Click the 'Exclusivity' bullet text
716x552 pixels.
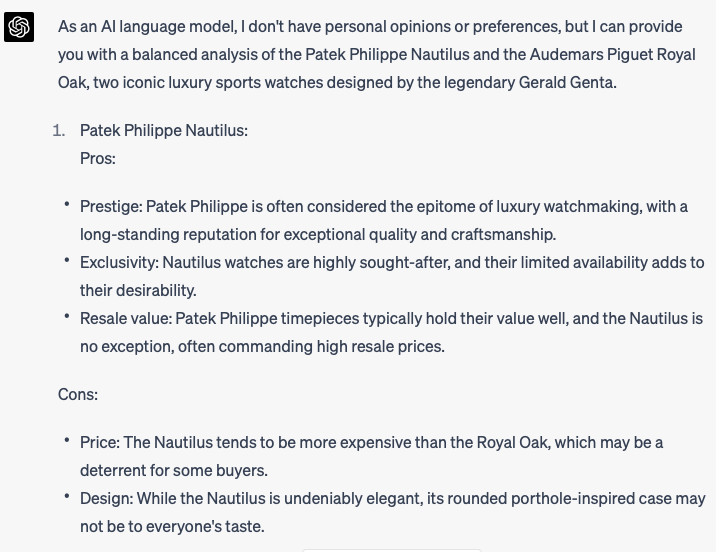pos(392,276)
